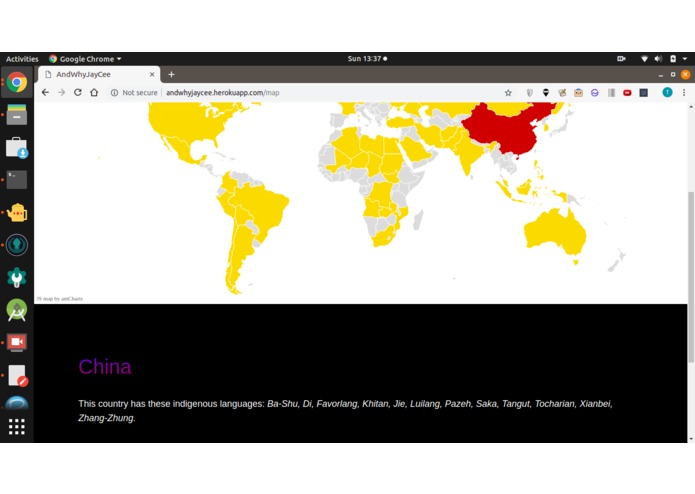Open the yellow teapot app in dock

(16, 212)
